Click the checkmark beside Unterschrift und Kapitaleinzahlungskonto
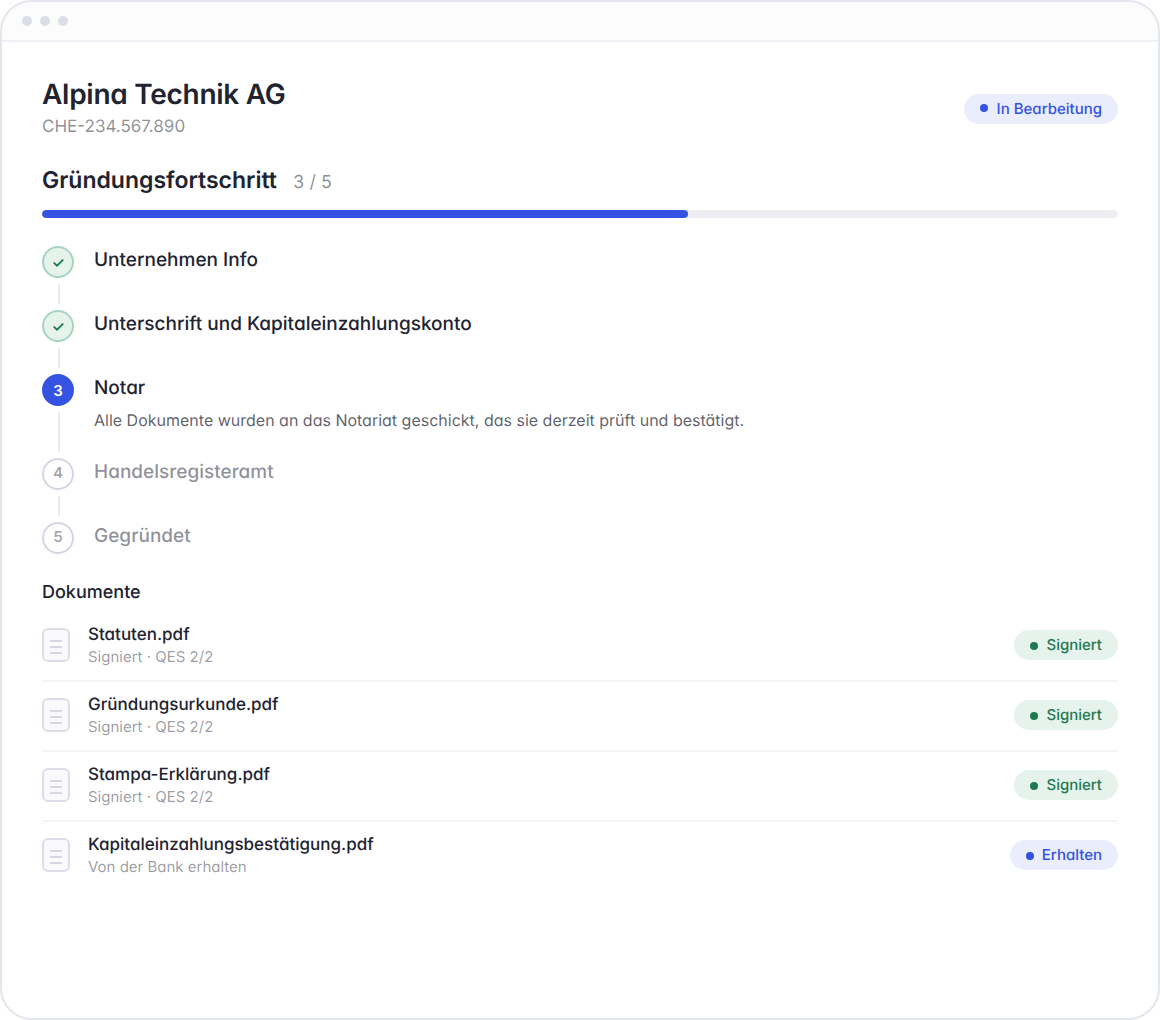 [58, 326]
